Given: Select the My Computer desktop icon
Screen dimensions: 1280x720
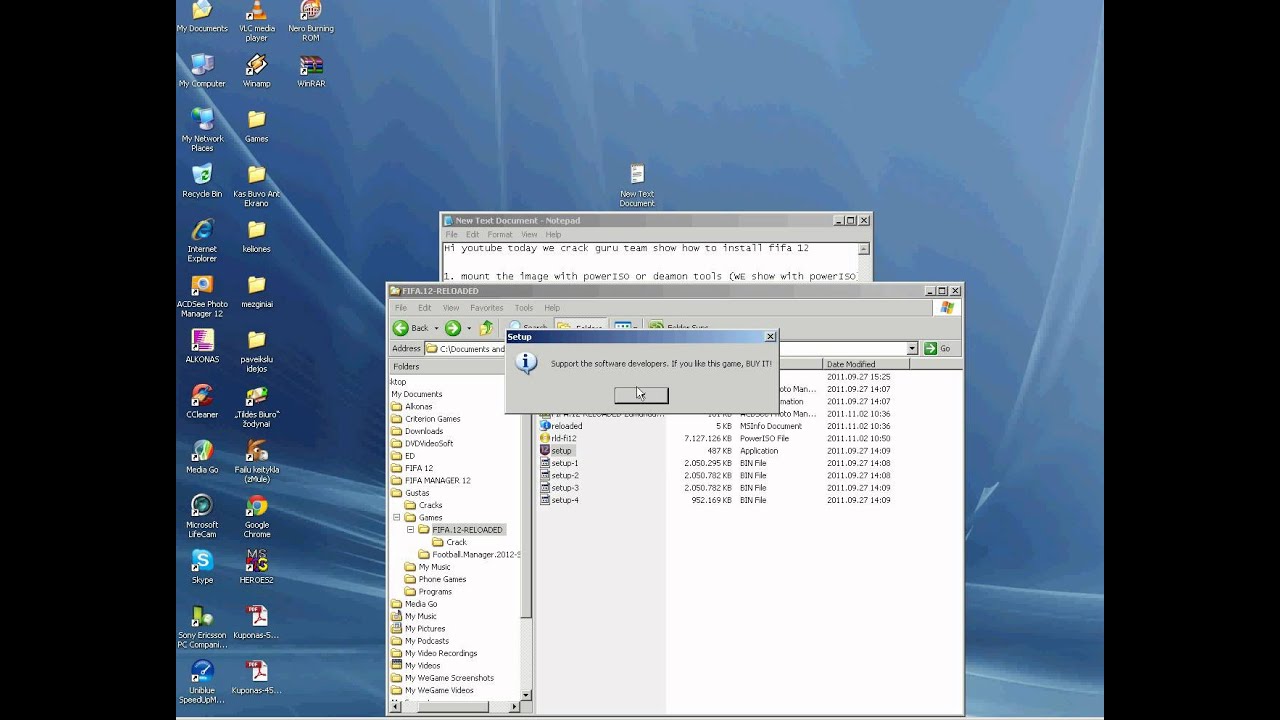Looking at the screenshot, I should pyautogui.click(x=202, y=71).
